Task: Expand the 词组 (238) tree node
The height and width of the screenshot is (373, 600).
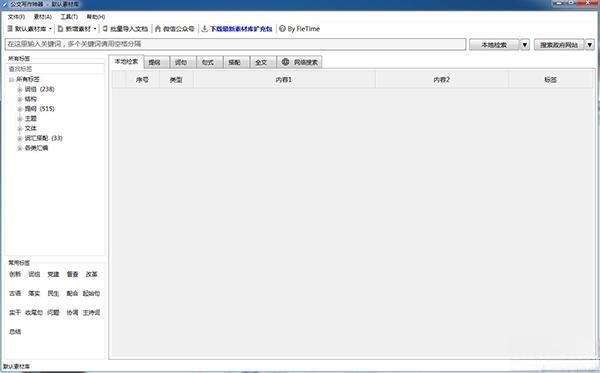Action: tap(20, 90)
